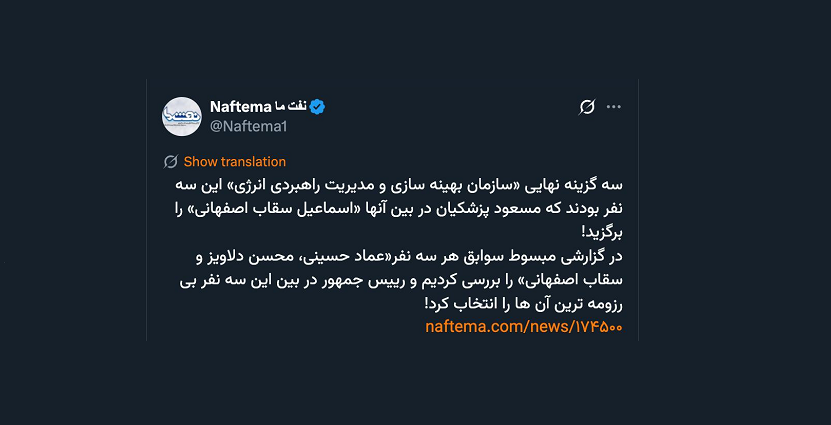Click the blue verified badge
Screen dimensions: 831x425
pyautogui.click(x=316, y=107)
